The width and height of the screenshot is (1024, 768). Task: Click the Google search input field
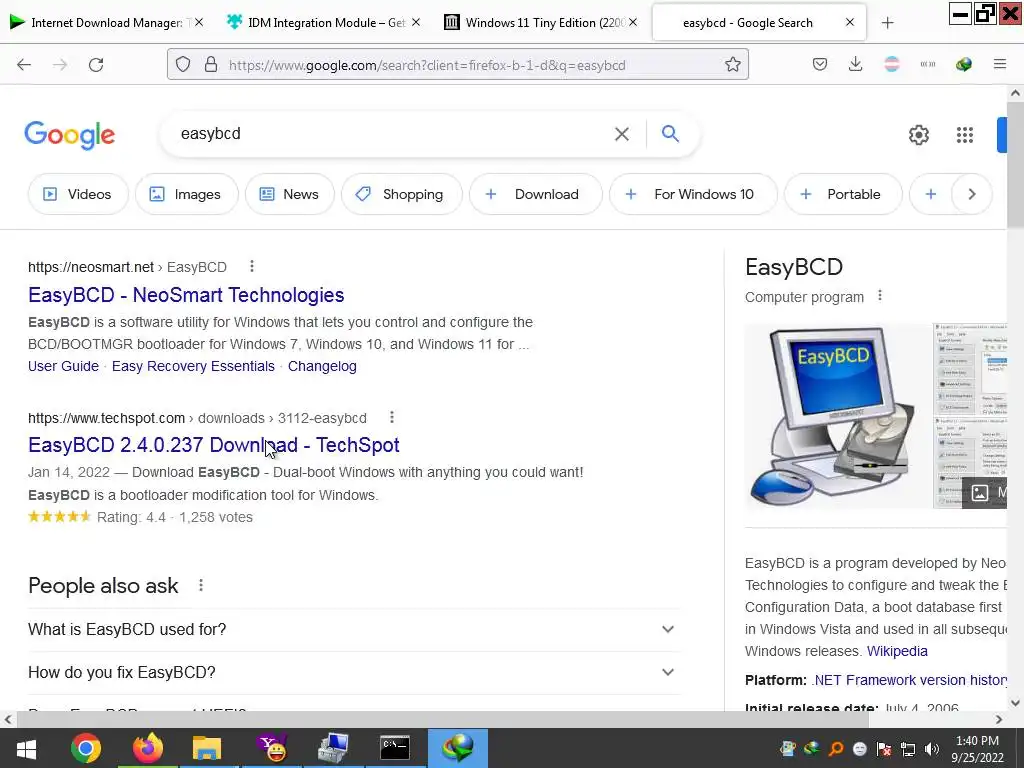click(392, 134)
